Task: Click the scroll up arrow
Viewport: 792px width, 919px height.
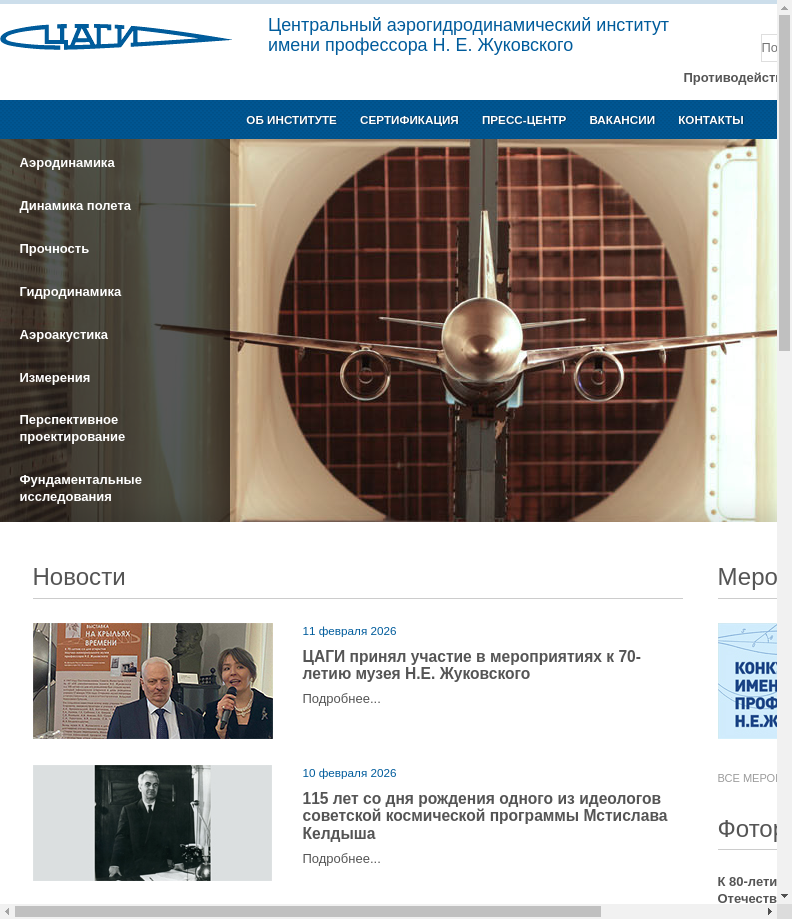Action: [x=784, y=7]
